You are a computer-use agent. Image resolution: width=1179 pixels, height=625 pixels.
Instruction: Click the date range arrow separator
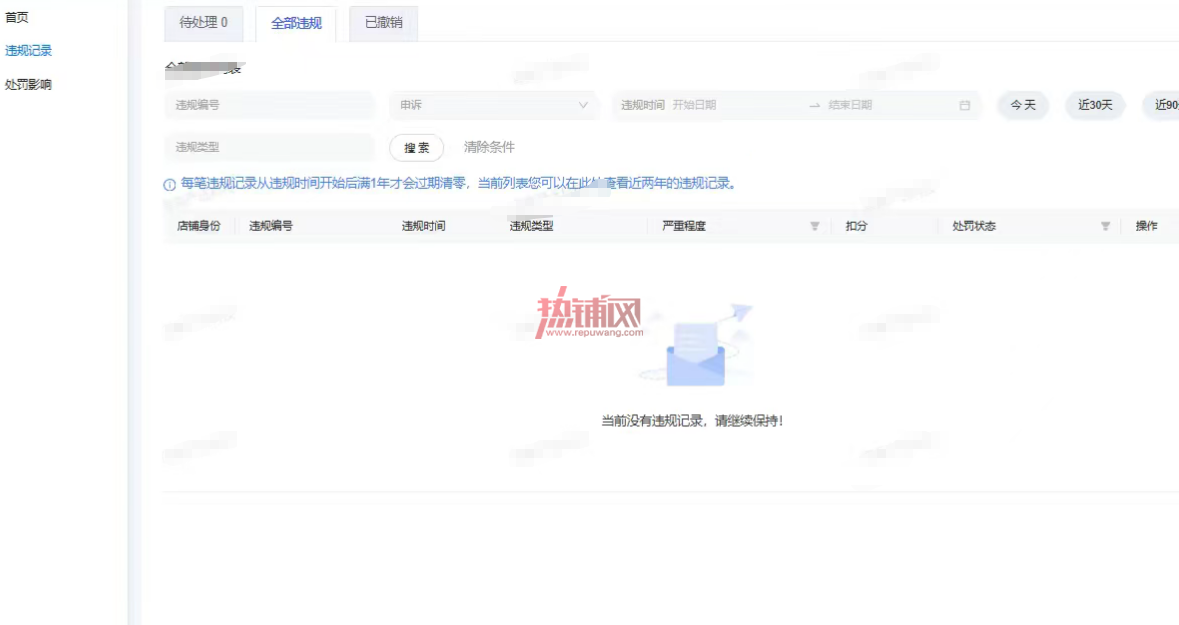(814, 105)
